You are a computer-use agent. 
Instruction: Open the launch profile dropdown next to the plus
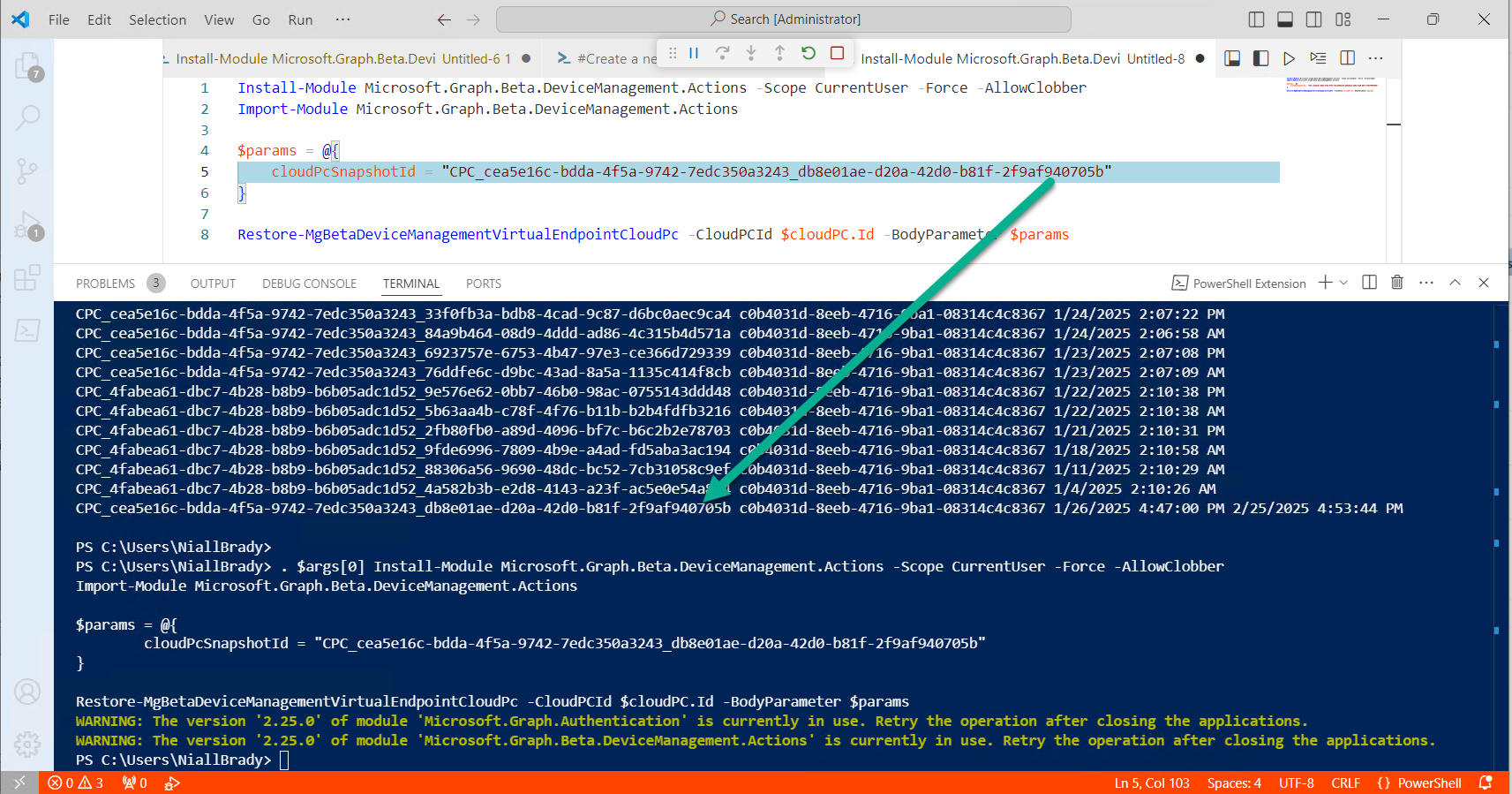1343,283
